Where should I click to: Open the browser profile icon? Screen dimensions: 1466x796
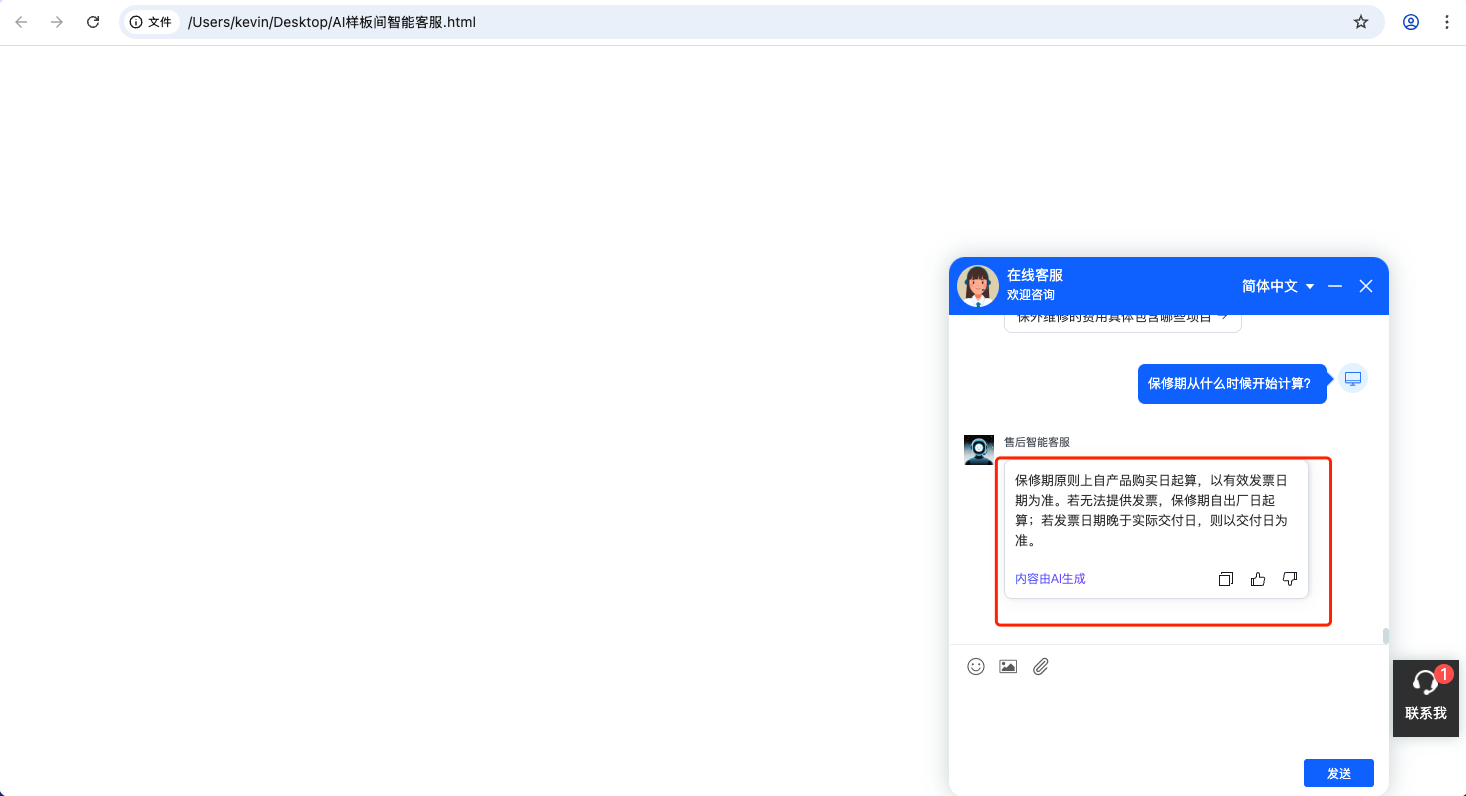pyautogui.click(x=1411, y=22)
